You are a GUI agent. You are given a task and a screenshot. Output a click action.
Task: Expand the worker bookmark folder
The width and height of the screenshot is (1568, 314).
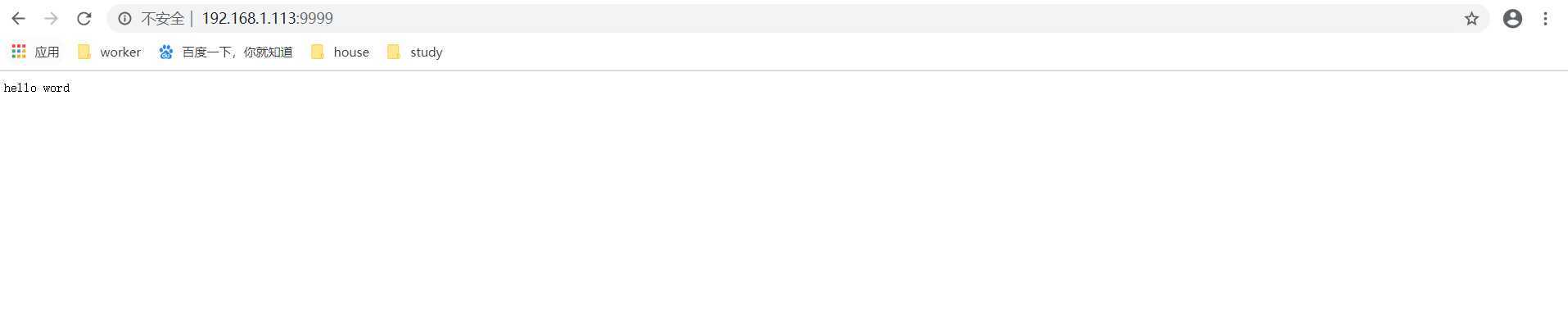(x=109, y=52)
